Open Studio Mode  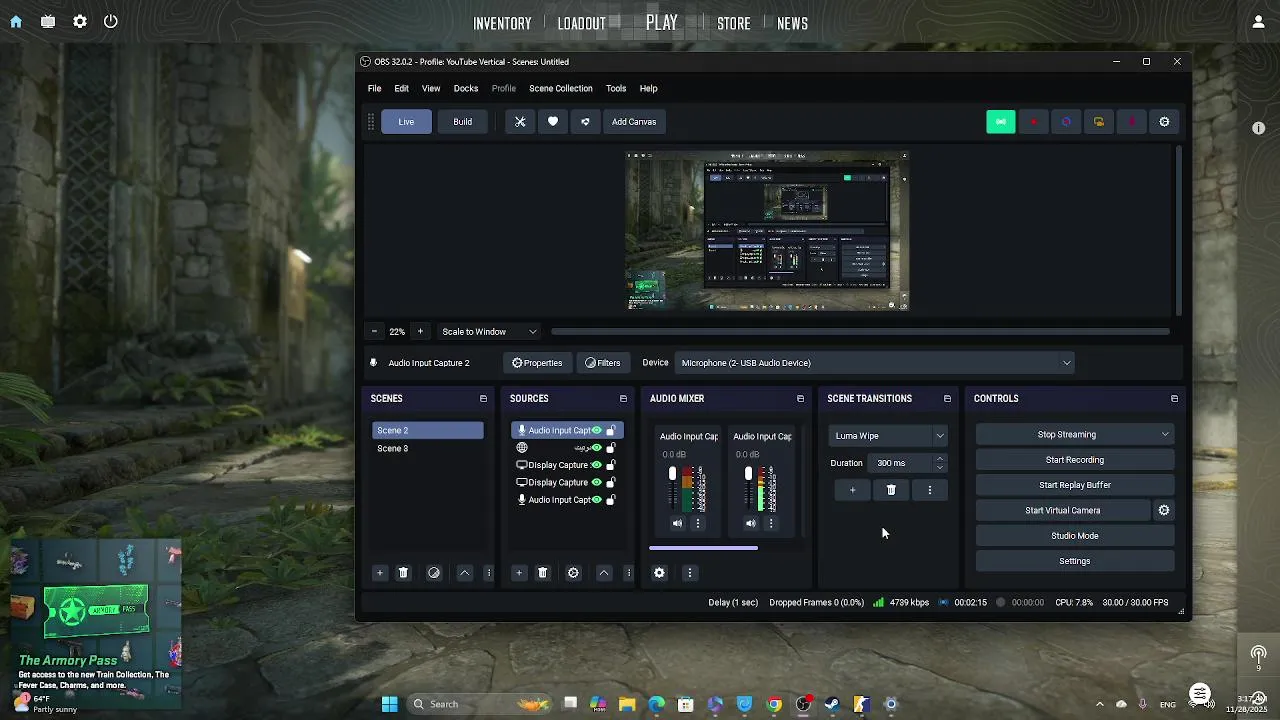pos(1075,536)
